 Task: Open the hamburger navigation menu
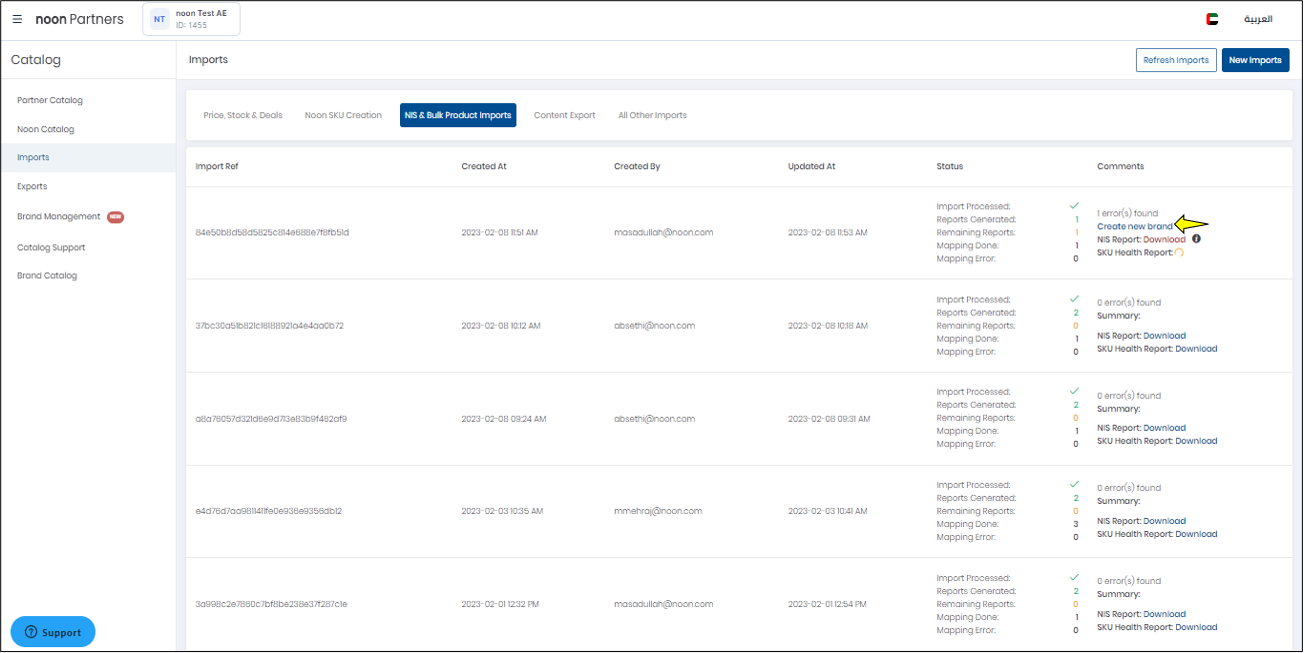(x=17, y=19)
